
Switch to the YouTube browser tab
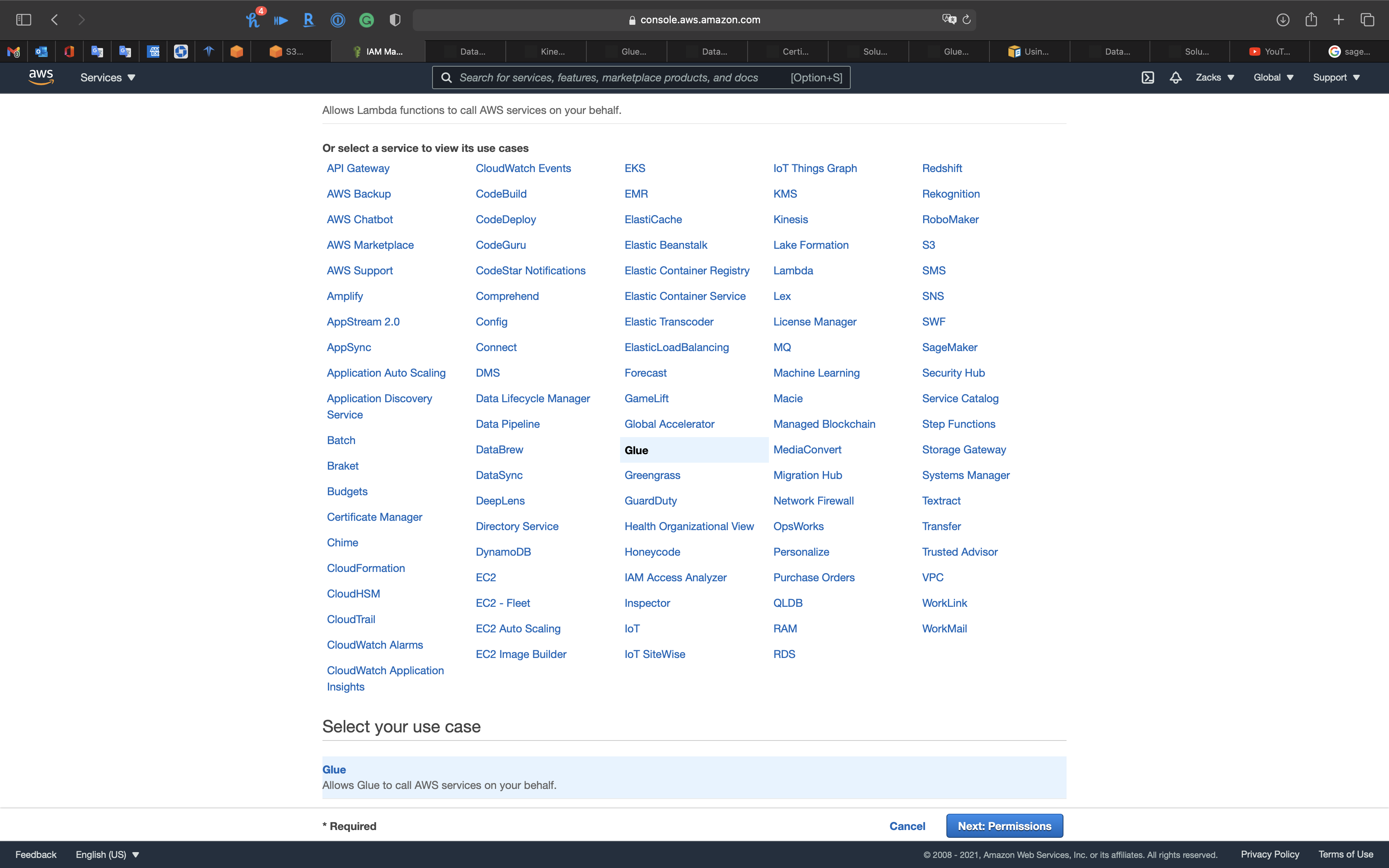pos(1270,52)
